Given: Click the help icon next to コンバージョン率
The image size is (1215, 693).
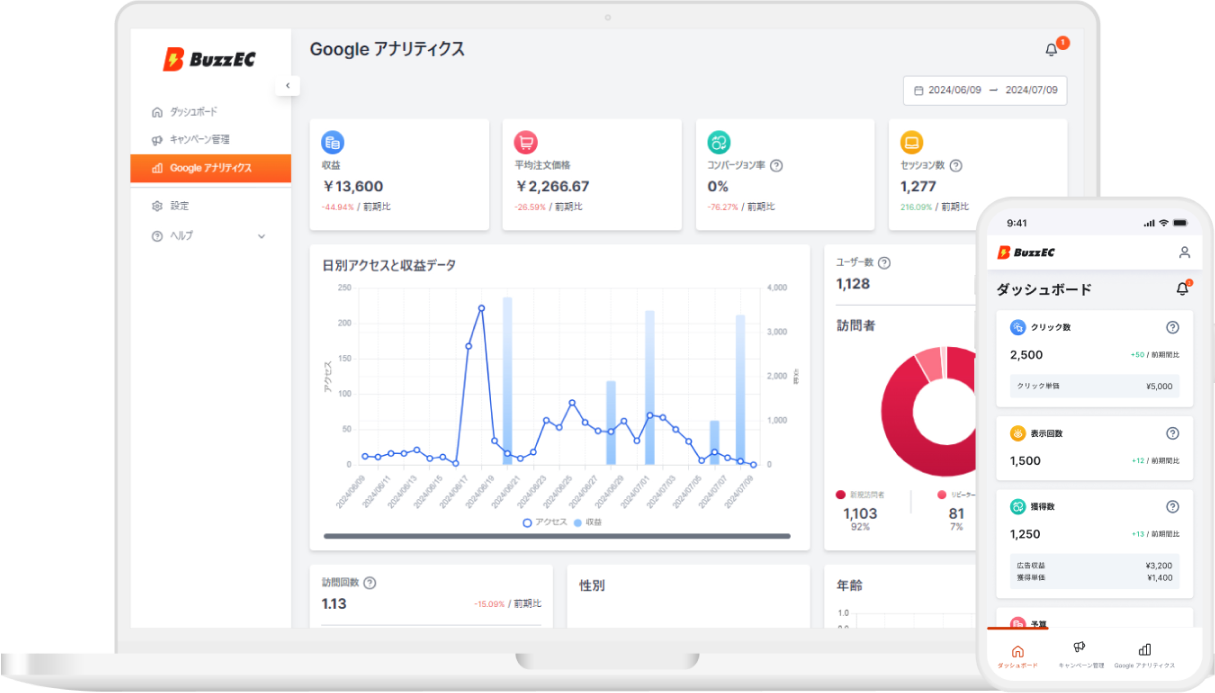Looking at the screenshot, I should tap(776, 166).
